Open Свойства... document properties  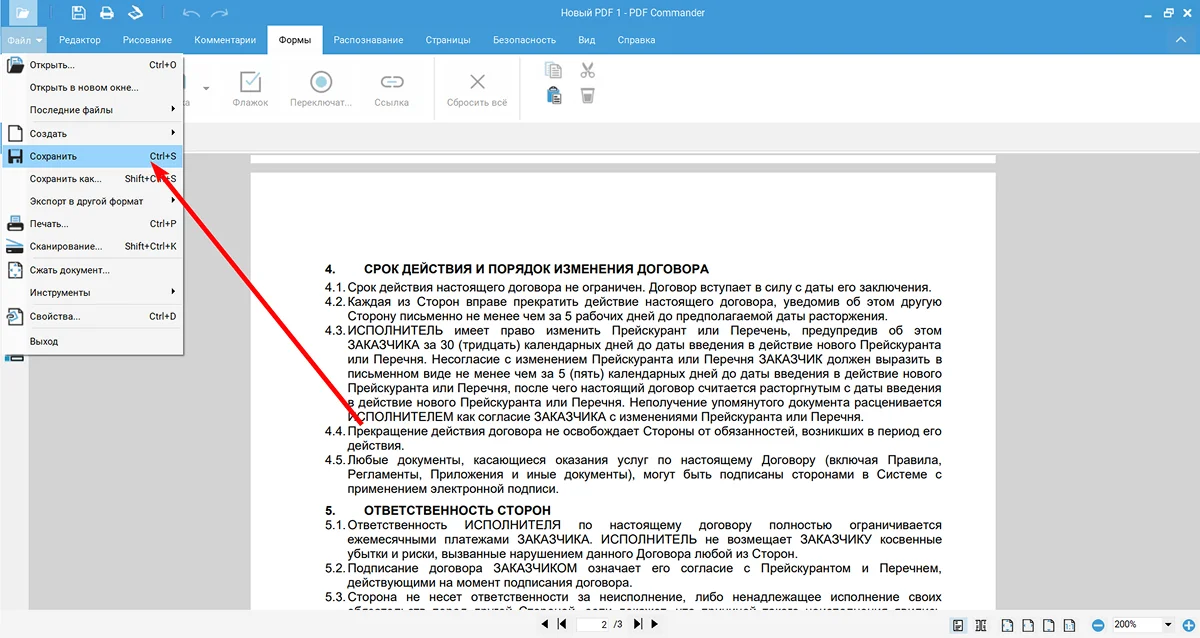(93, 316)
